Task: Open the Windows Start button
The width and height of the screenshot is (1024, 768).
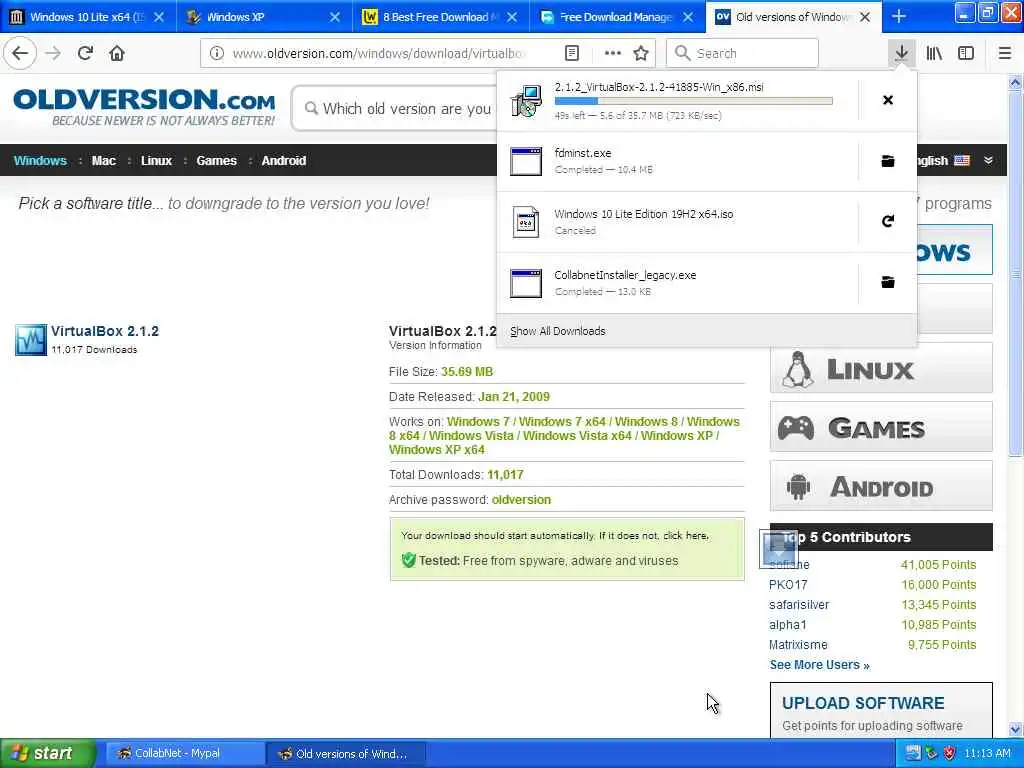Action: 48,753
